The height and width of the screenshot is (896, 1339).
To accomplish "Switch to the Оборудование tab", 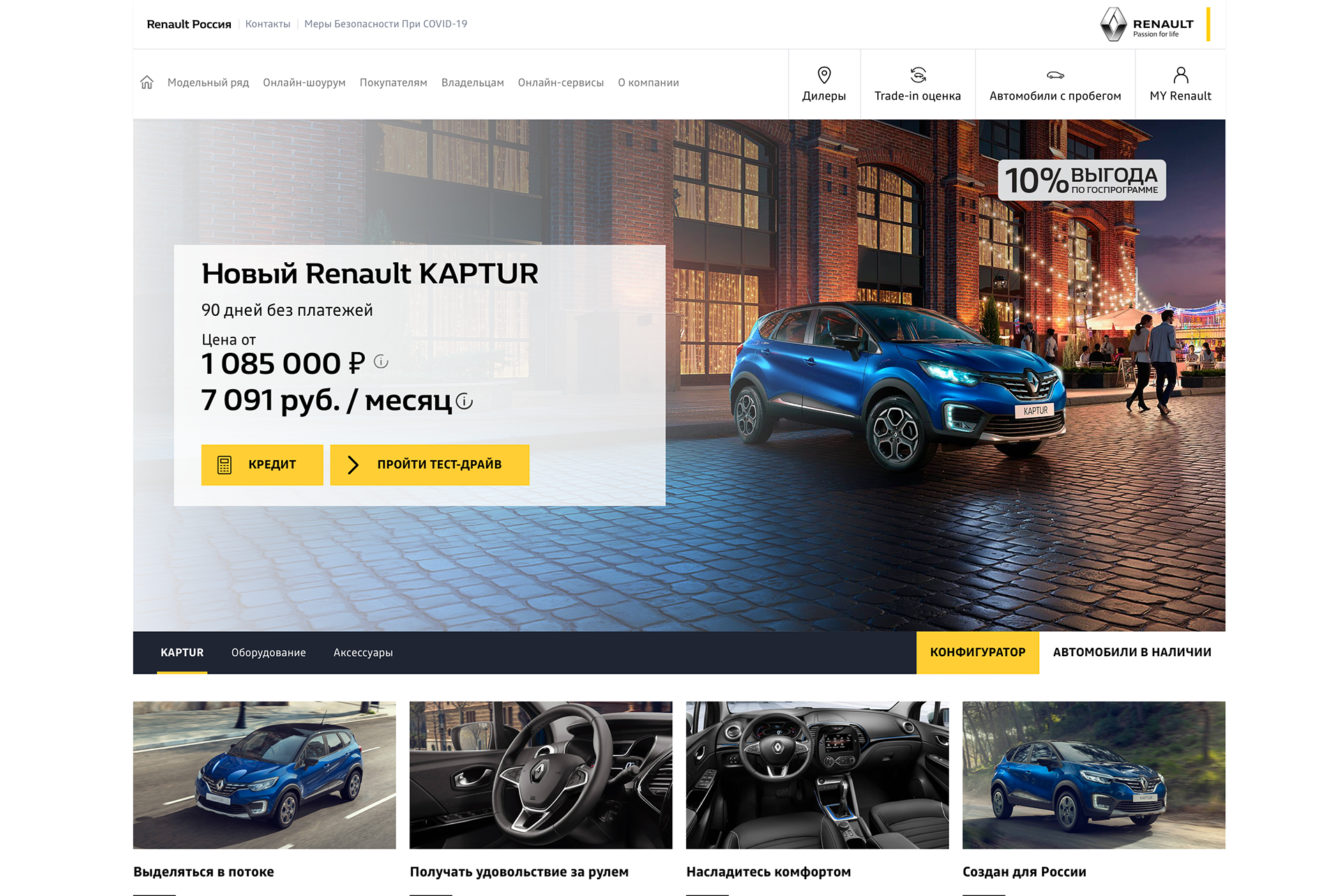I will [x=268, y=653].
